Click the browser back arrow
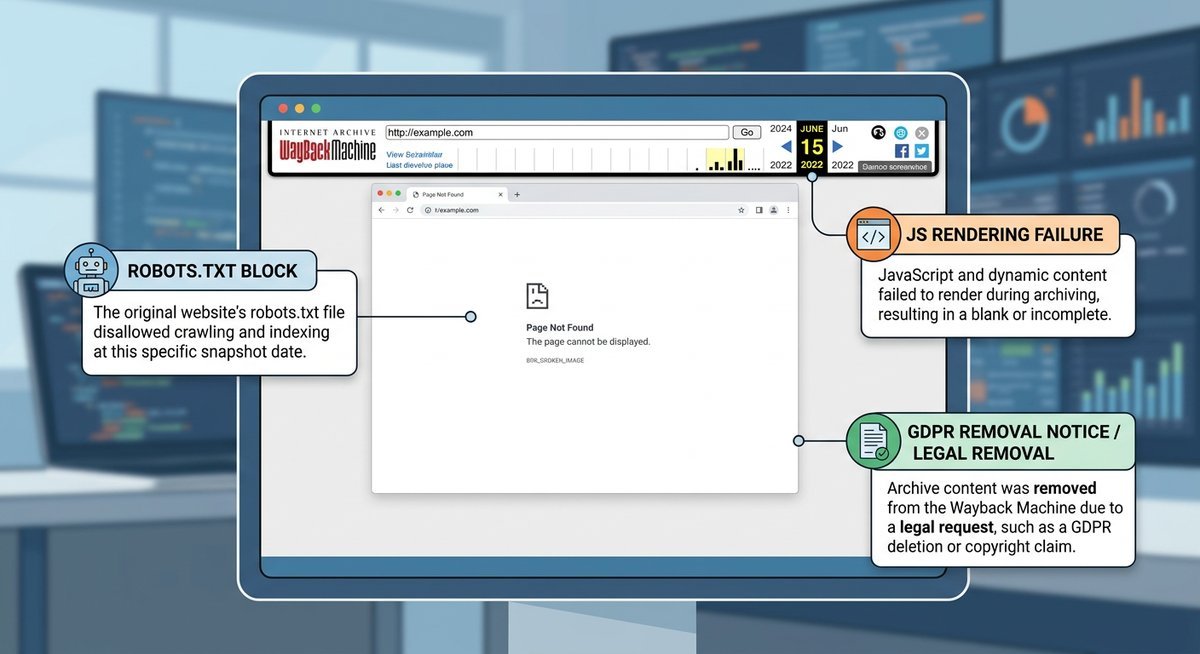The height and width of the screenshot is (654, 1200). (381, 210)
